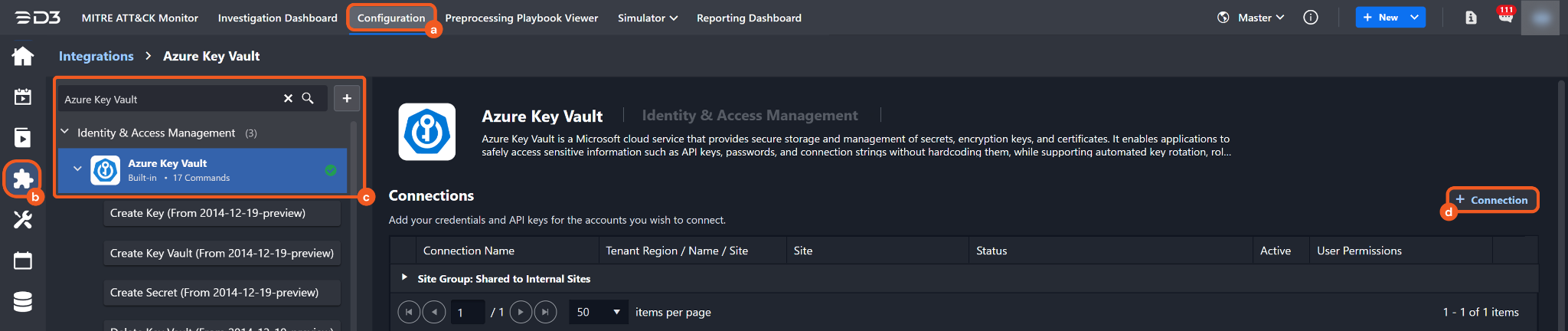Screen dimensions: 1568x331
Task: Click the Home icon in left sidebar
Action: point(23,56)
